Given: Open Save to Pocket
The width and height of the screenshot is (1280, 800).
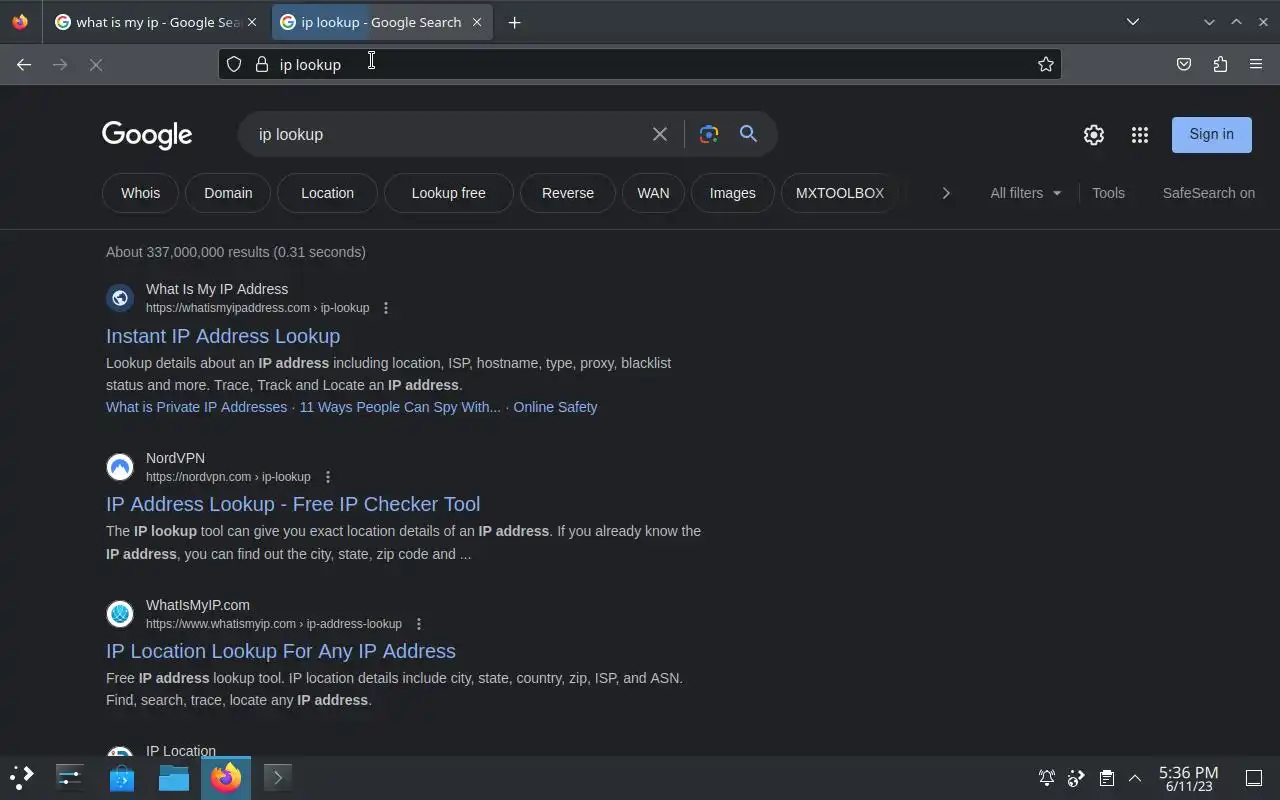Looking at the screenshot, I should click(1184, 64).
